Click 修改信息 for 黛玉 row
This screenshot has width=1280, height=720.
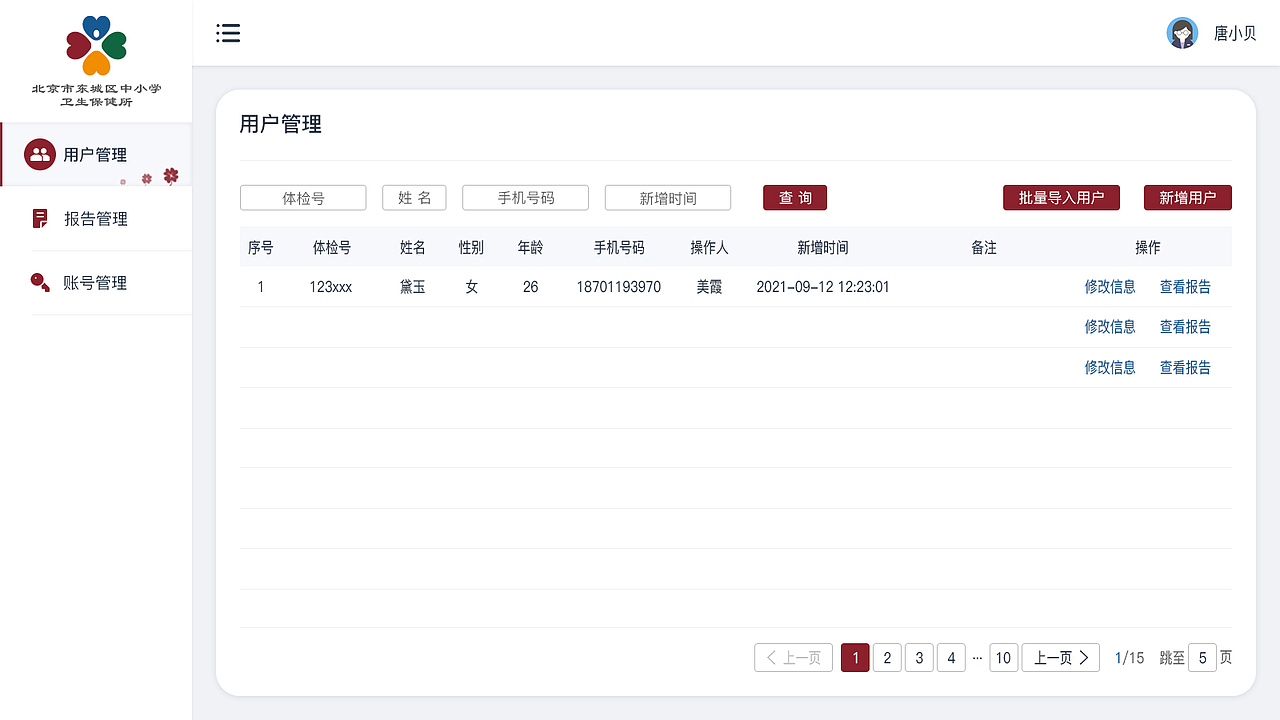tap(1110, 287)
